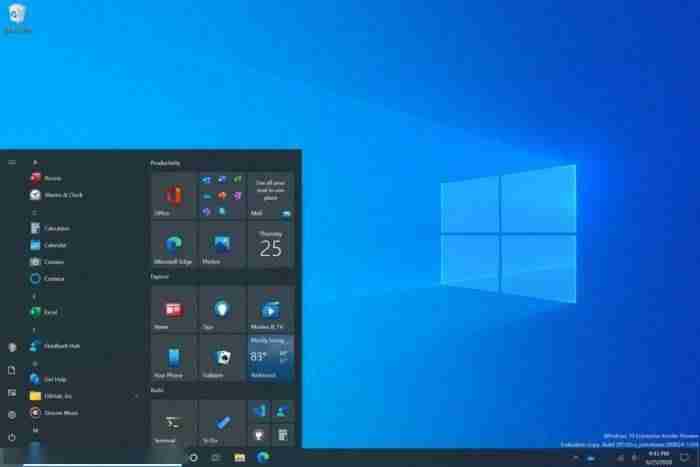Open the Office tile in Productivity group
Viewport: 700px width, 467px height.
[x=173, y=196]
